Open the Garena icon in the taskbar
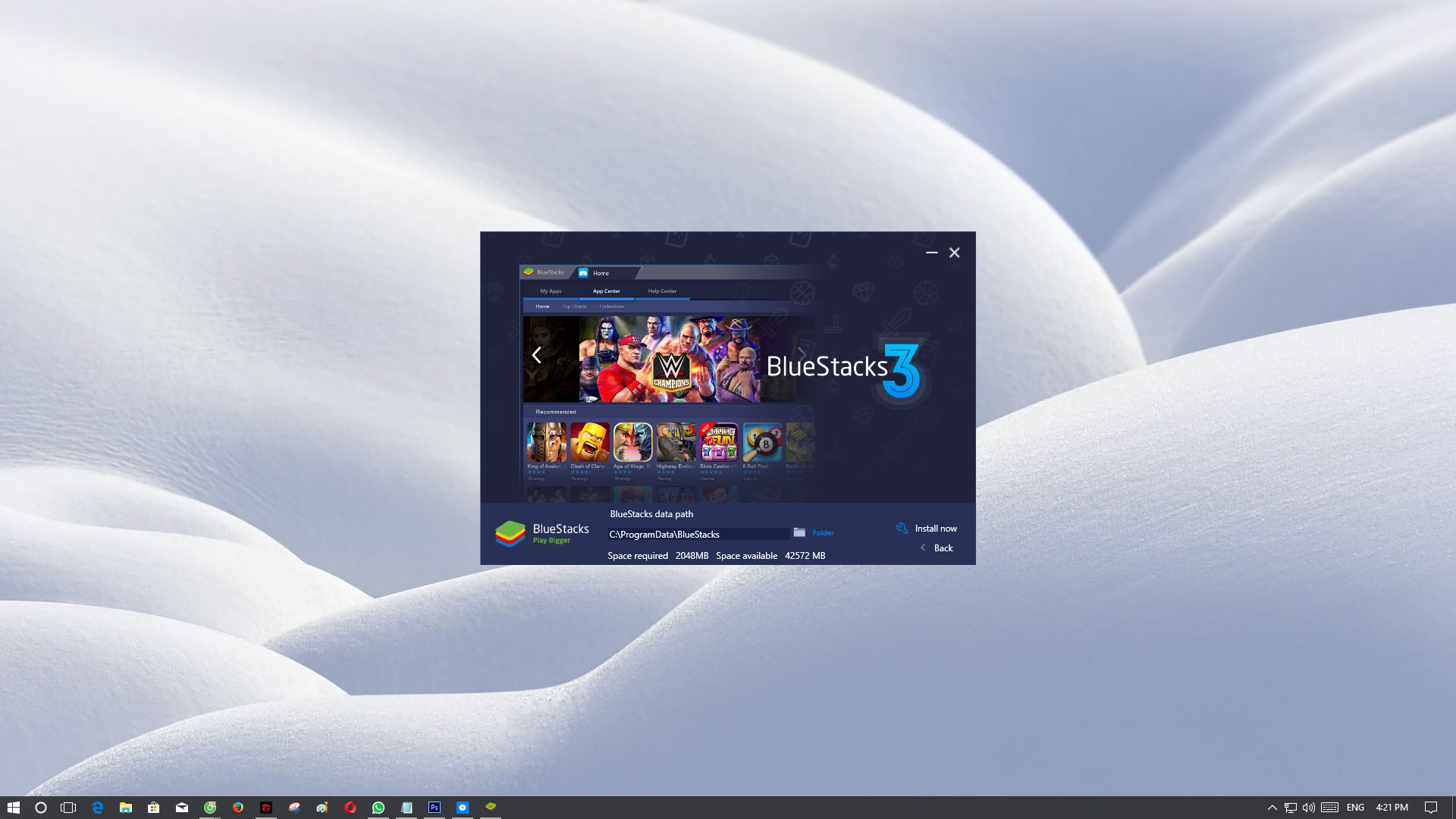Viewport: 1456px width, 819px height. pos(266,808)
